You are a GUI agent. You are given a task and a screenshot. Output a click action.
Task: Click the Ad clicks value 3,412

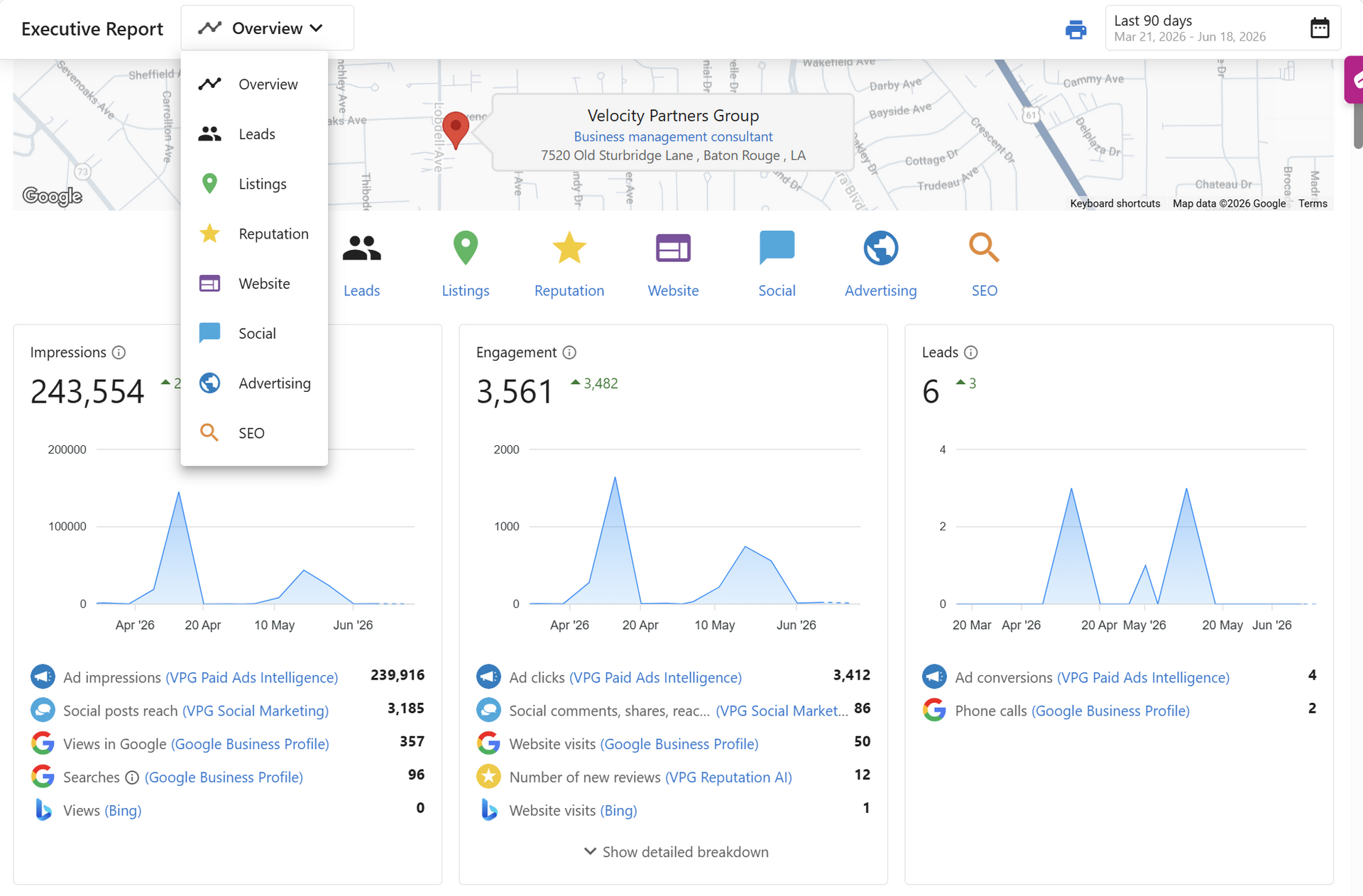pyautogui.click(x=852, y=675)
